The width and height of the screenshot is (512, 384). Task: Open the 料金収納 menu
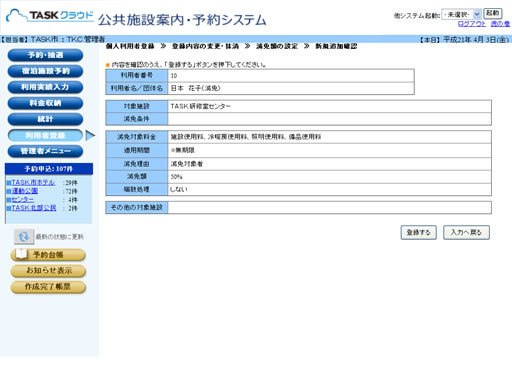tap(45, 103)
